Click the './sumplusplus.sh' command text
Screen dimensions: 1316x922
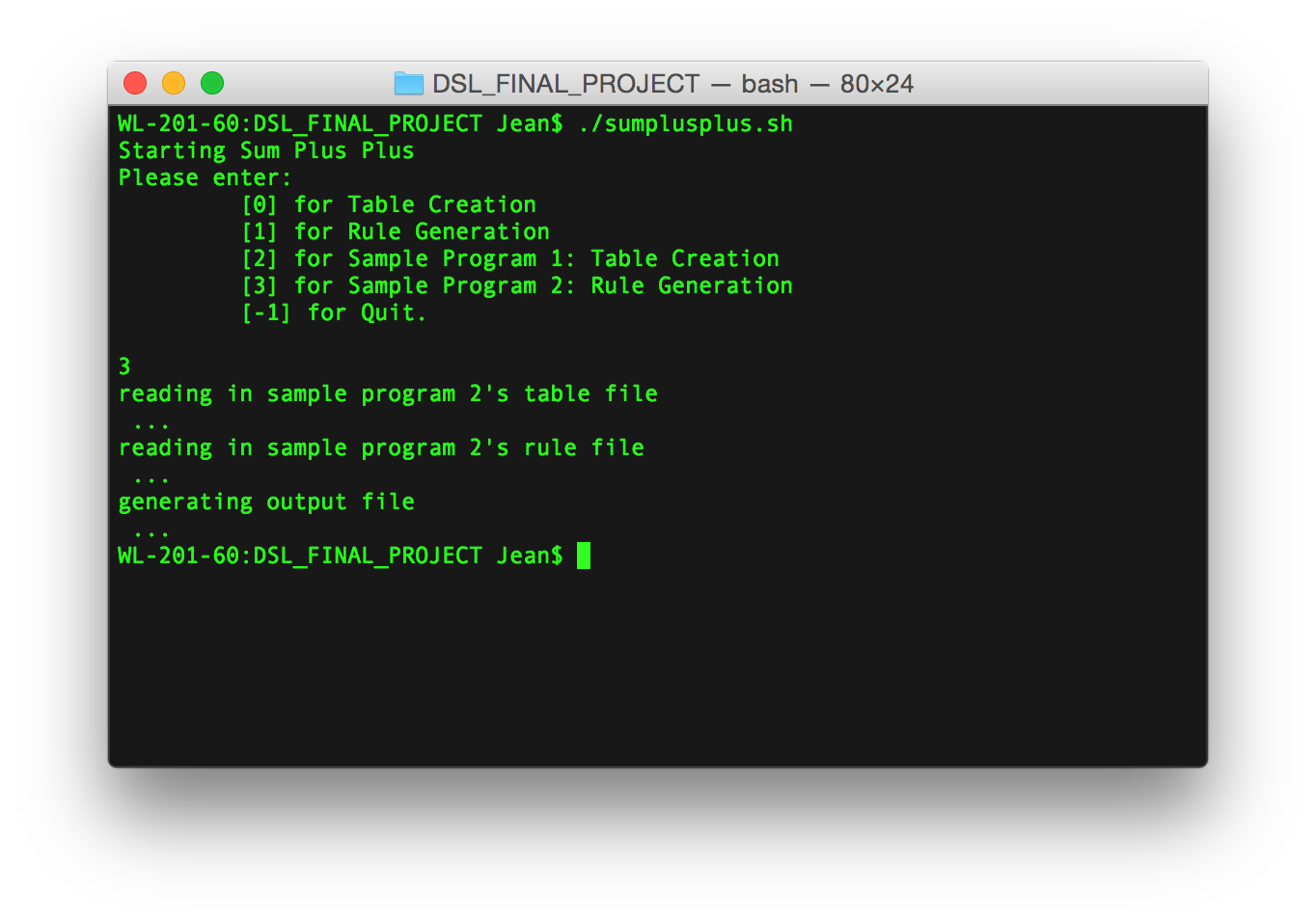[685, 123]
